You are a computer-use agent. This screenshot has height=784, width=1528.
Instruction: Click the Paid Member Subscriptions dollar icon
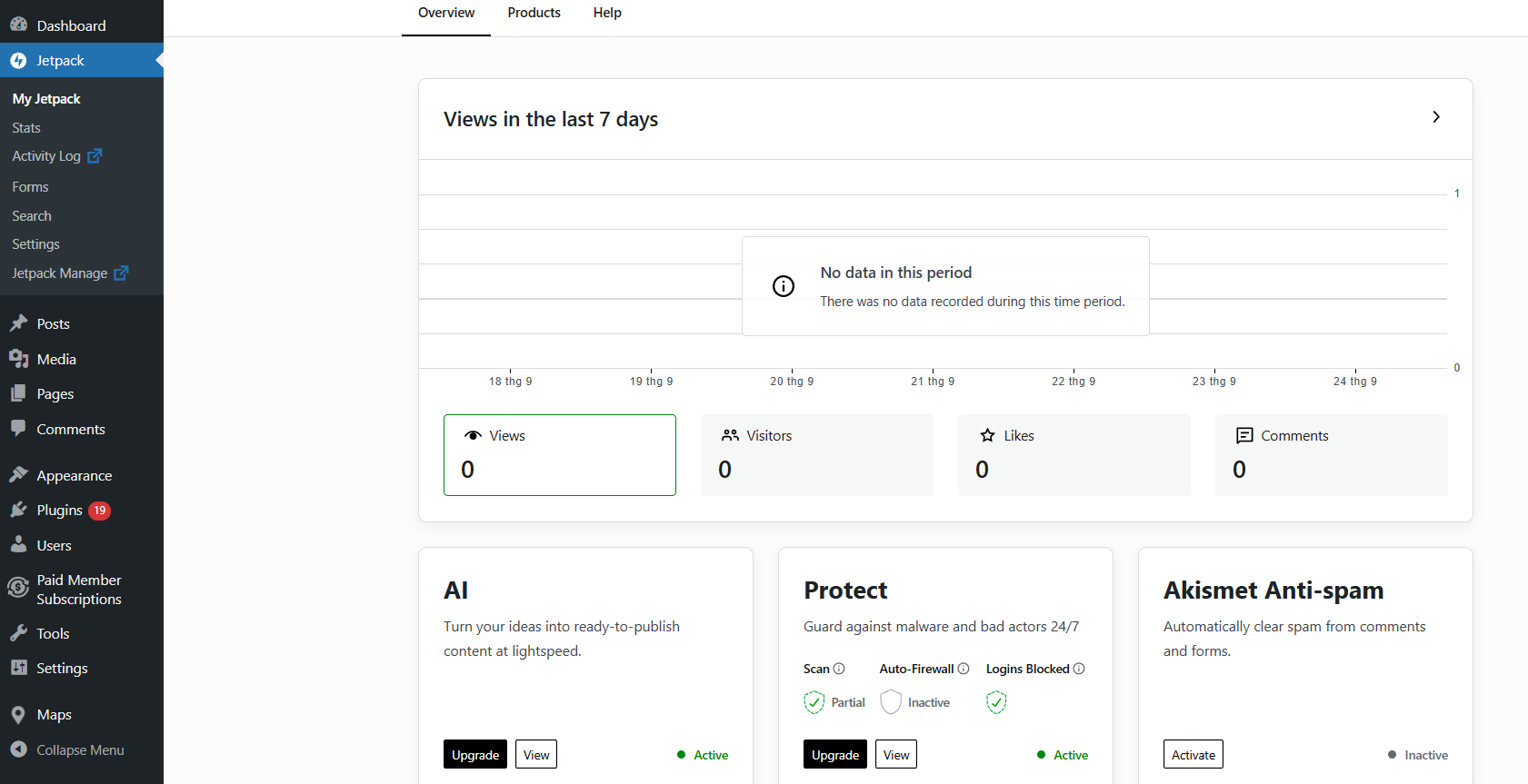click(x=18, y=589)
